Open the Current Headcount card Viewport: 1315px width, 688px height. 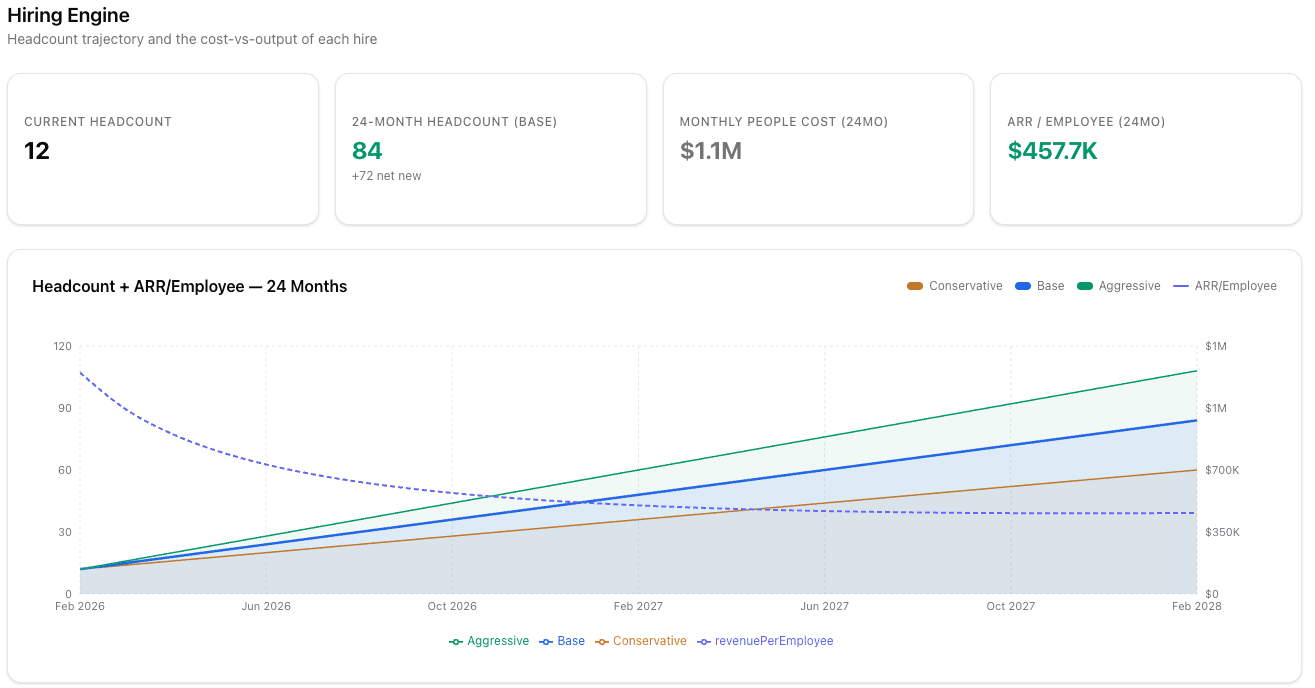click(162, 149)
